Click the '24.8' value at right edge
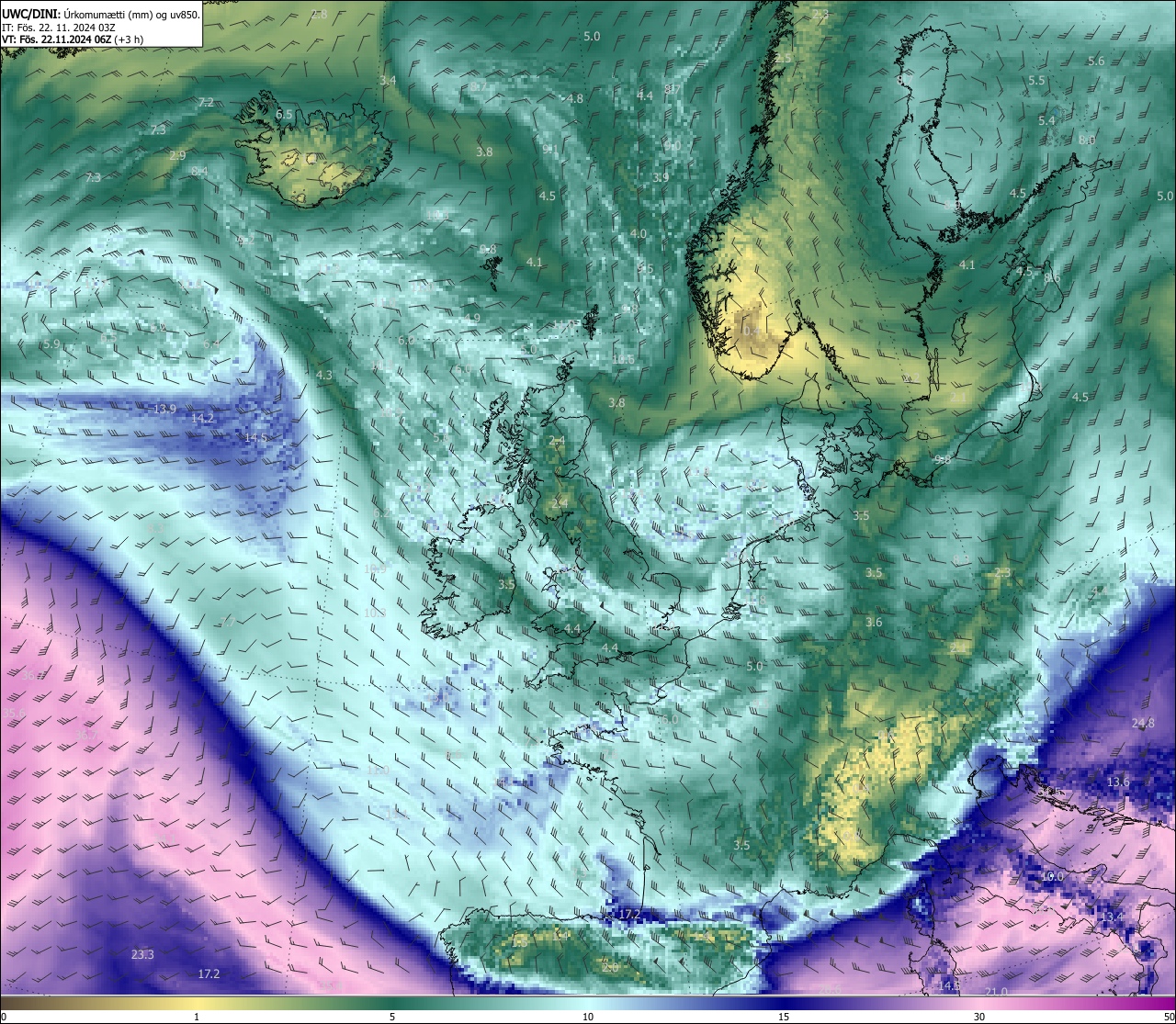The width and height of the screenshot is (1176, 1024). tap(1143, 724)
